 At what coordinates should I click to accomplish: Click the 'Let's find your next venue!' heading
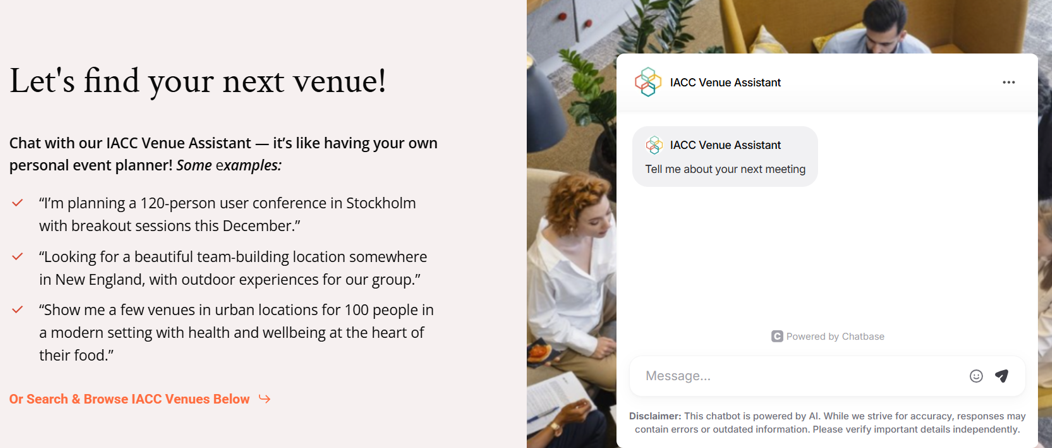198,82
